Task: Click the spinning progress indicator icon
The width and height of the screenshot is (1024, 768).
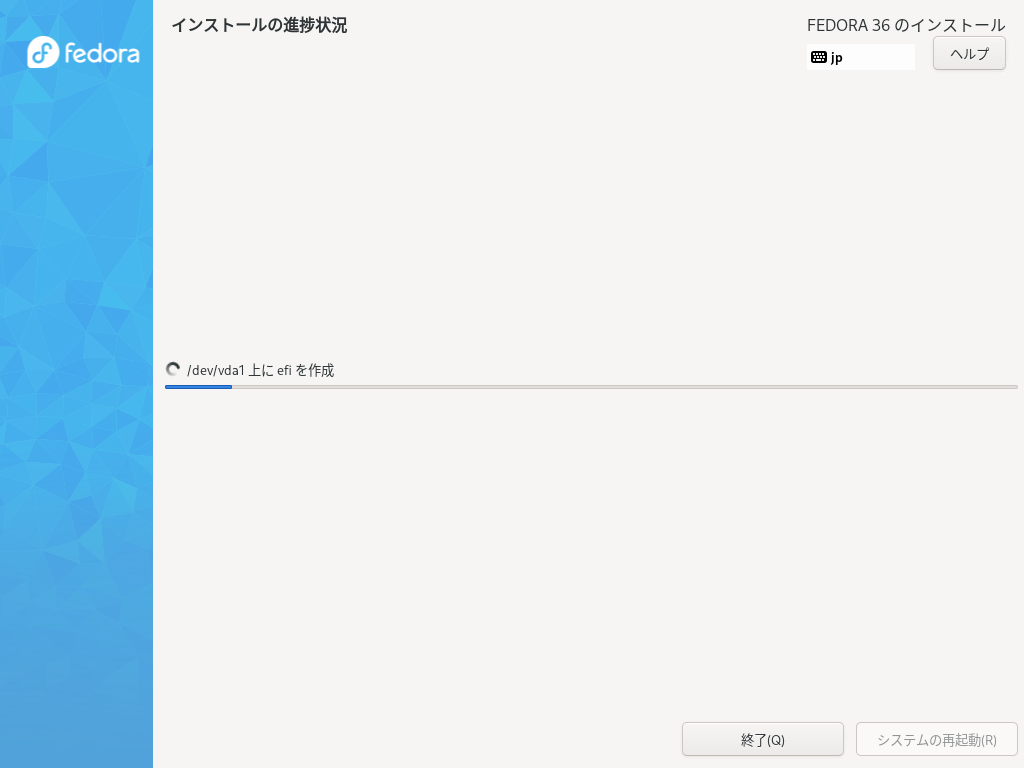Action: tap(173, 370)
